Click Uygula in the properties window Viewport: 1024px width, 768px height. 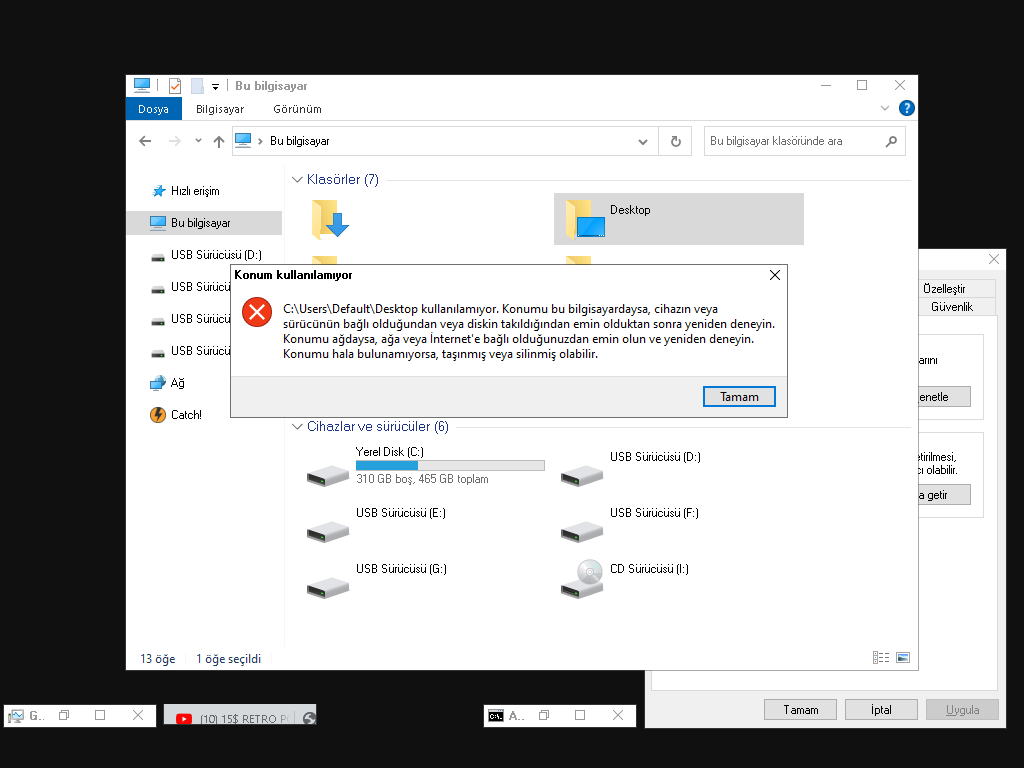pos(962,710)
